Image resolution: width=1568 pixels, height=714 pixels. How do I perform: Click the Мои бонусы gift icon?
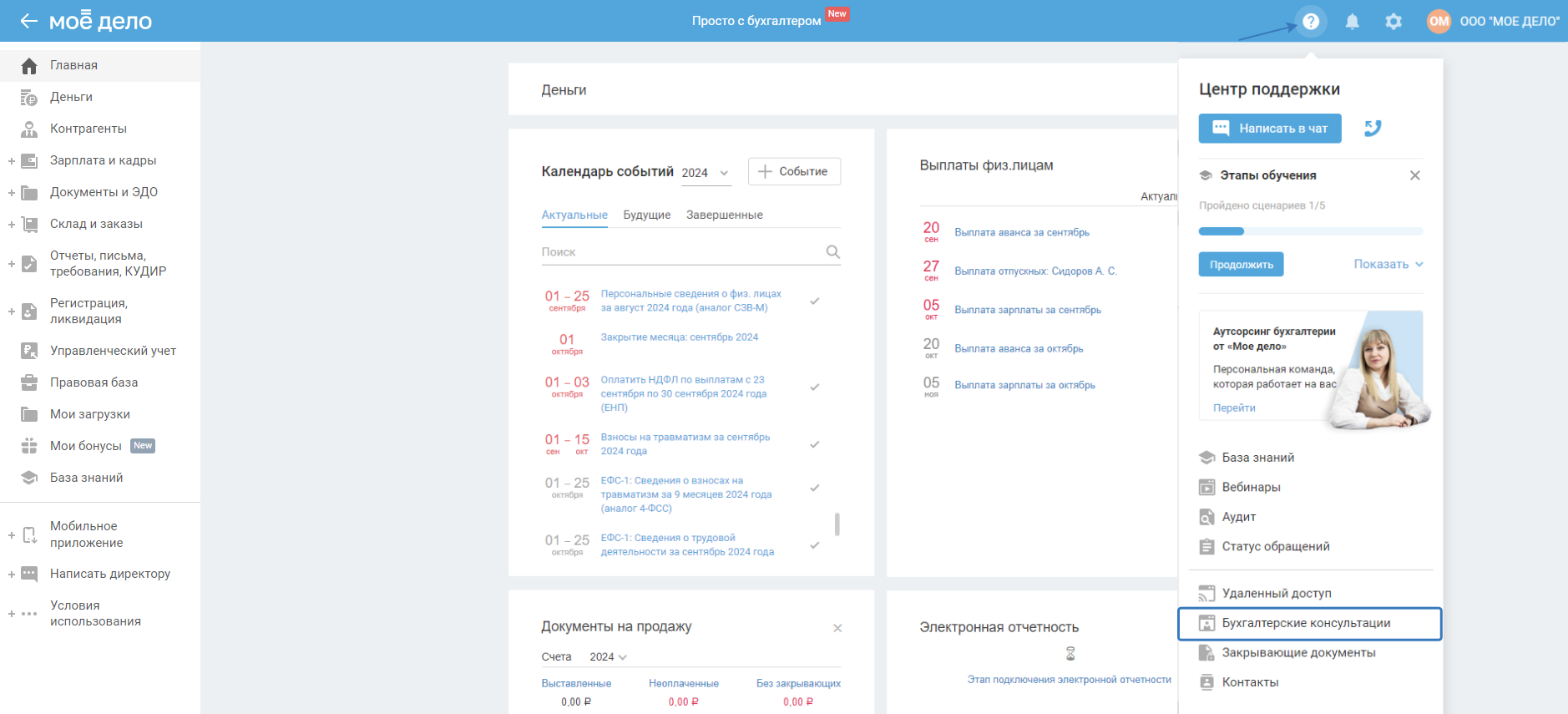[29, 446]
